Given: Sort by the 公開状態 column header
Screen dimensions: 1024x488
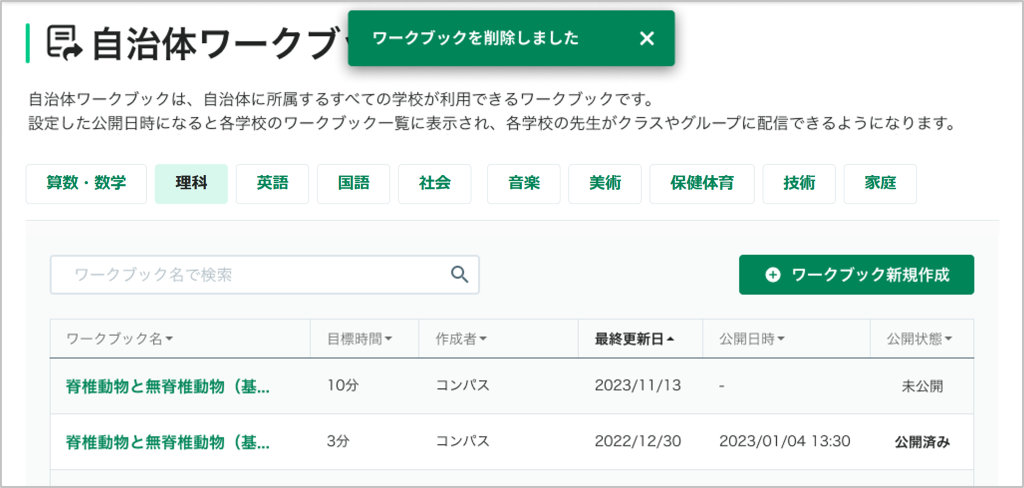Looking at the screenshot, I should coord(920,338).
